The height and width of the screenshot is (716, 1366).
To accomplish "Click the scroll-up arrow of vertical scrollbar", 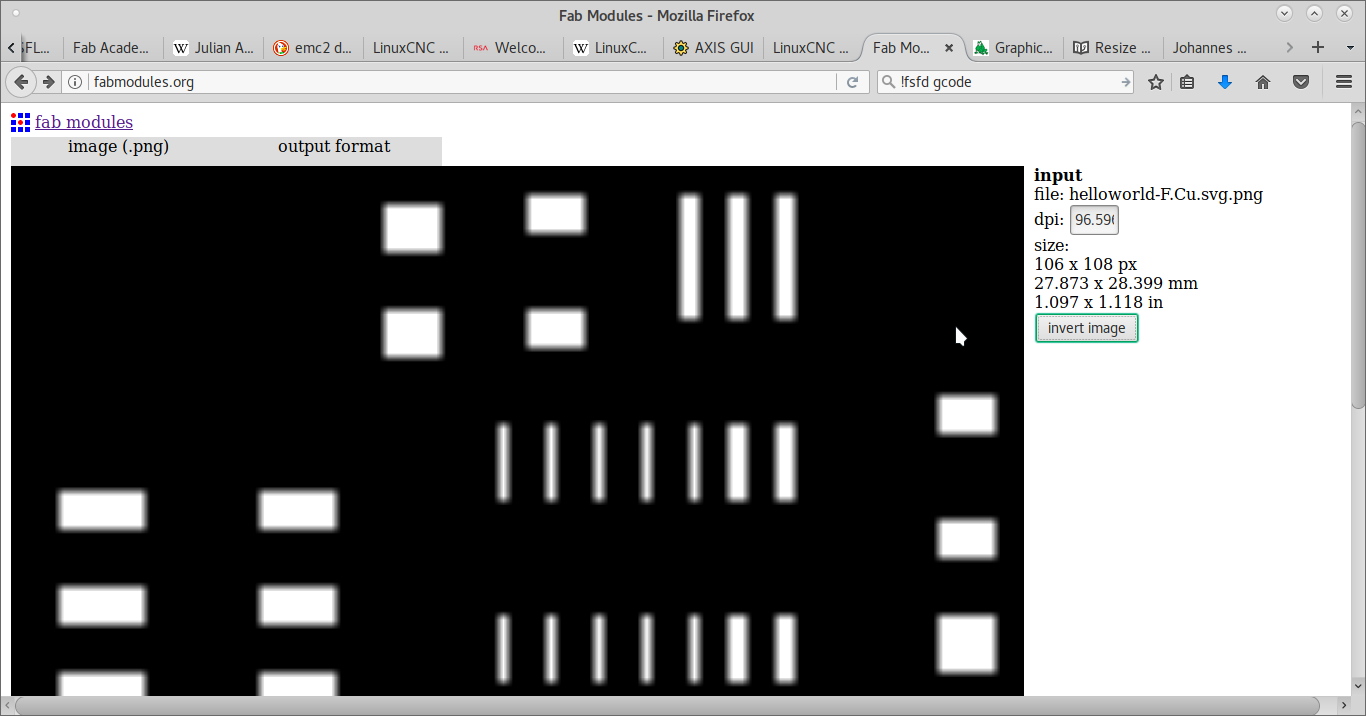I will 1358,110.
